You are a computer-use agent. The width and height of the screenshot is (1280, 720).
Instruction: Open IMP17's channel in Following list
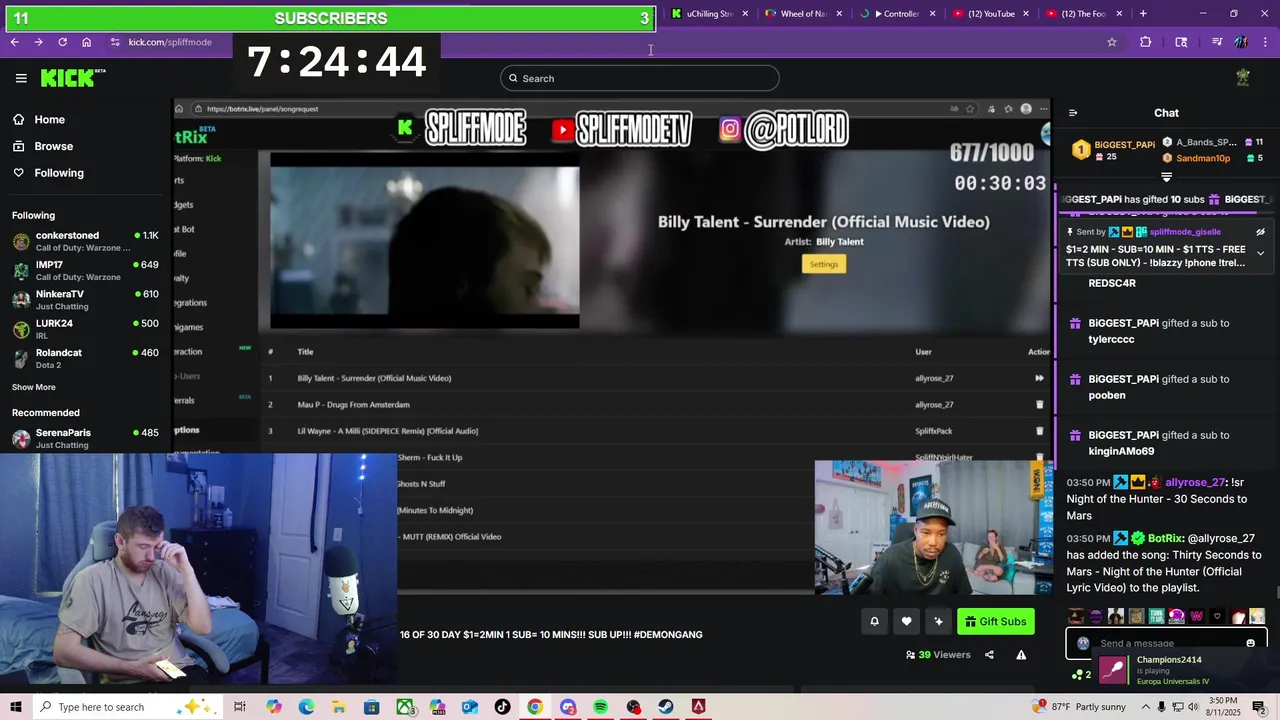(85, 270)
